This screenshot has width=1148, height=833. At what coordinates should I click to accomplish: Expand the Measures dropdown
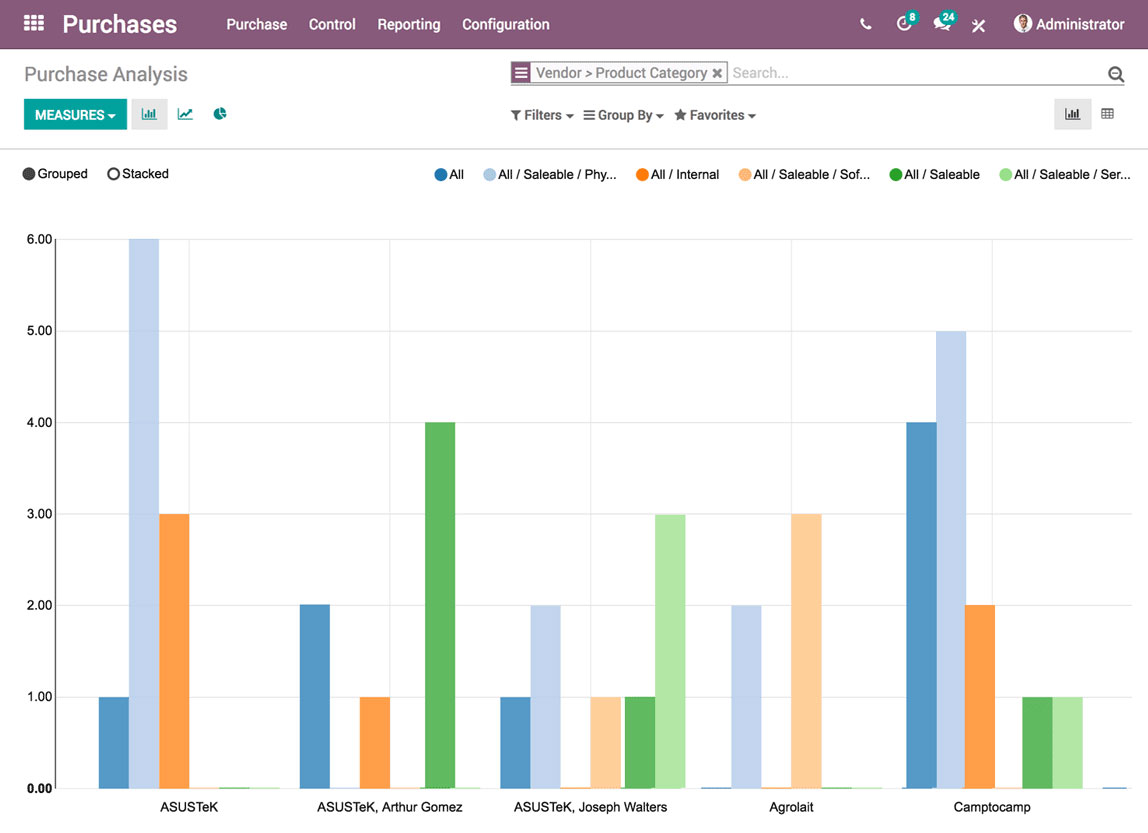75,115
